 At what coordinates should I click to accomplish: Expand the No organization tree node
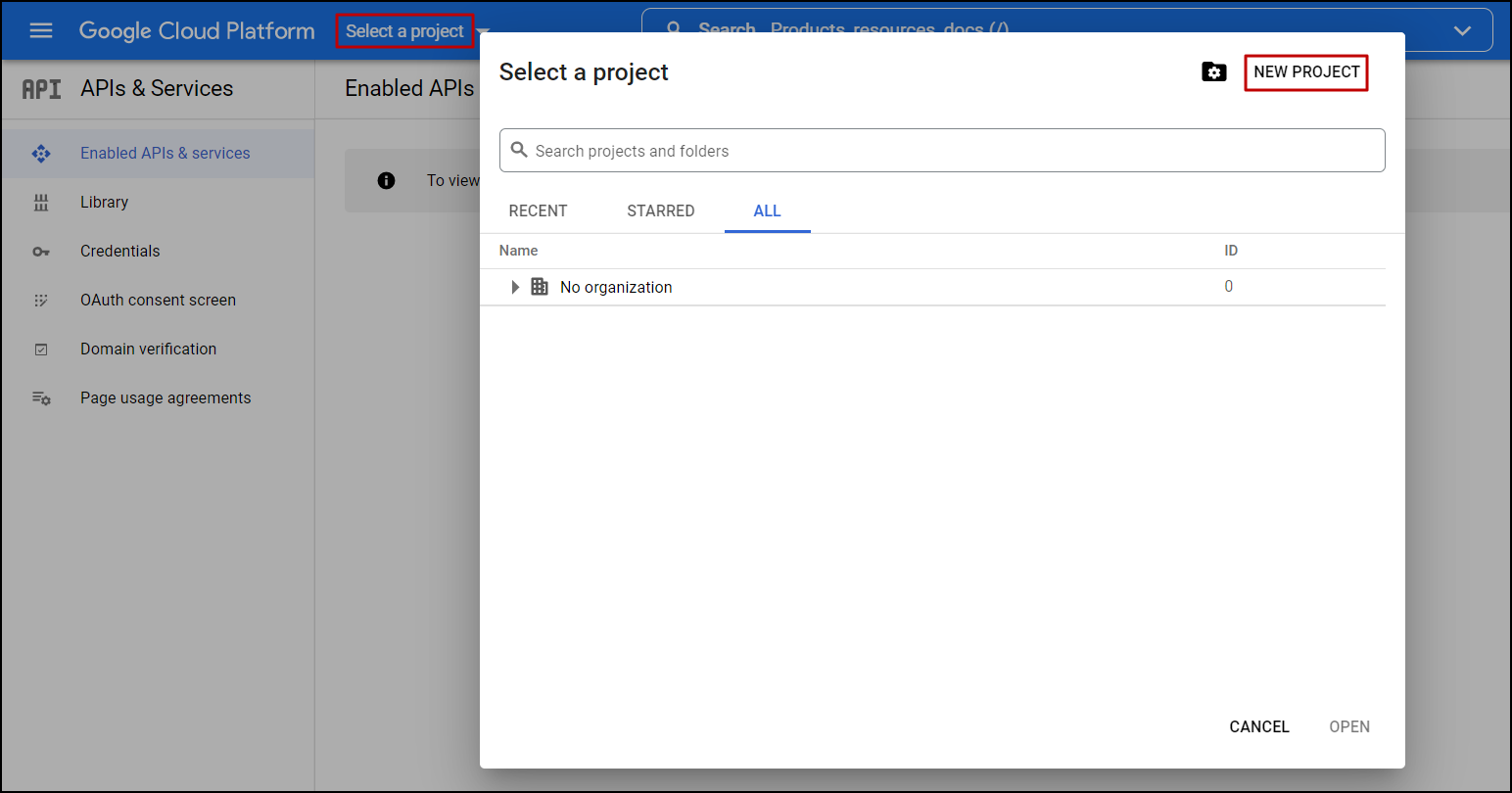coord(516,286)
